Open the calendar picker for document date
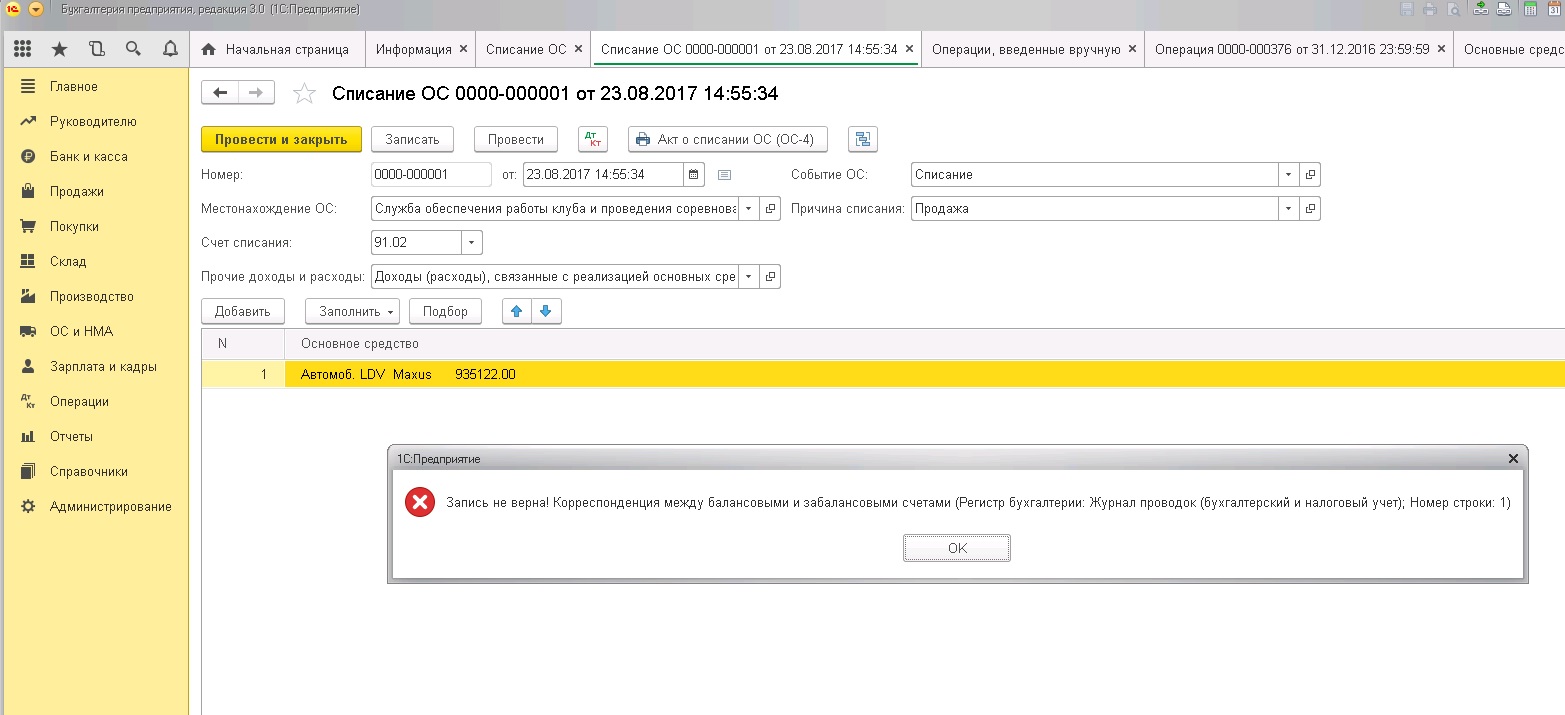Image resolution: width=1565 pixels, height=715 pixels. (x=693, y=175)
